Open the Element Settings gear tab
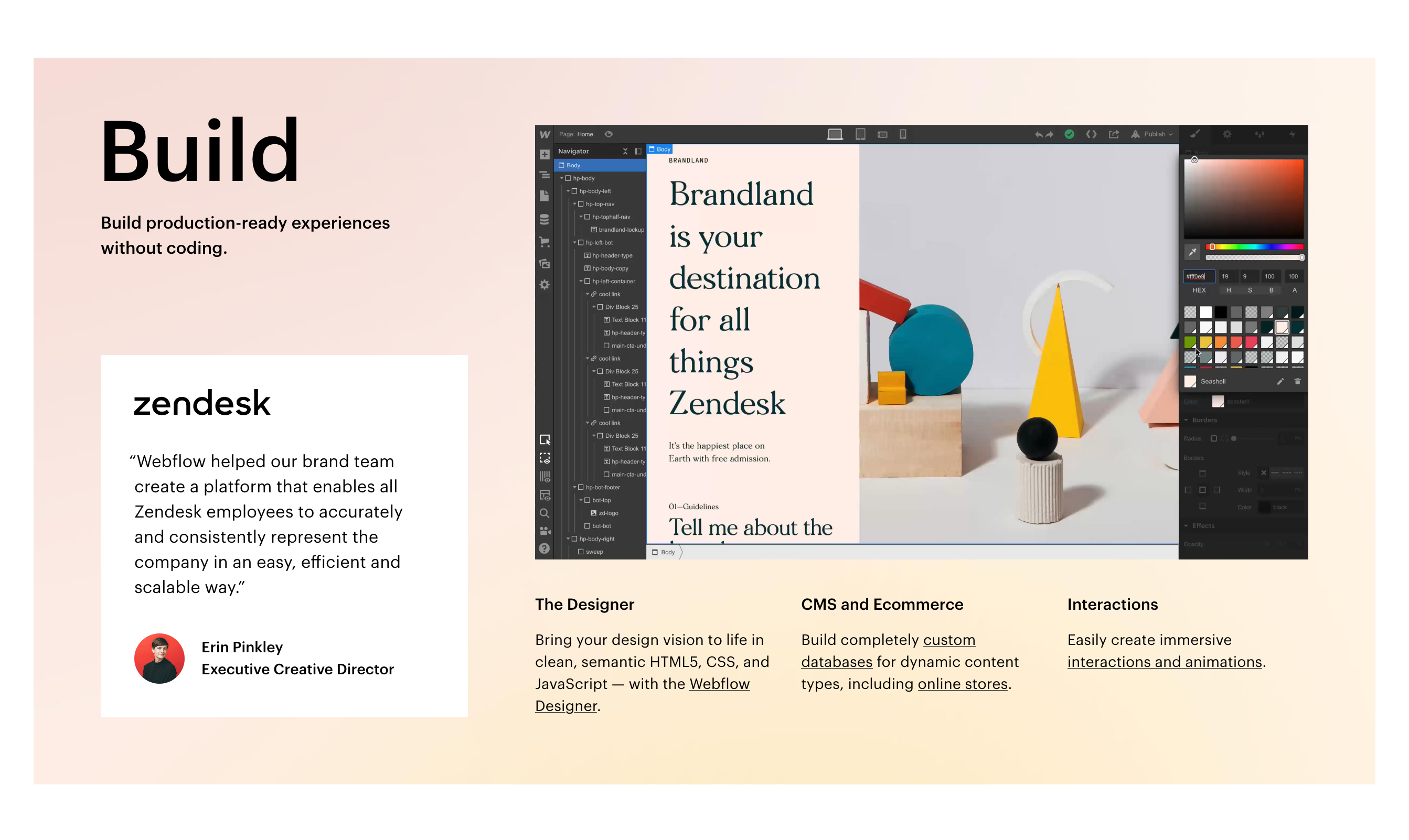1409x840 pixels. [1226, 134]
